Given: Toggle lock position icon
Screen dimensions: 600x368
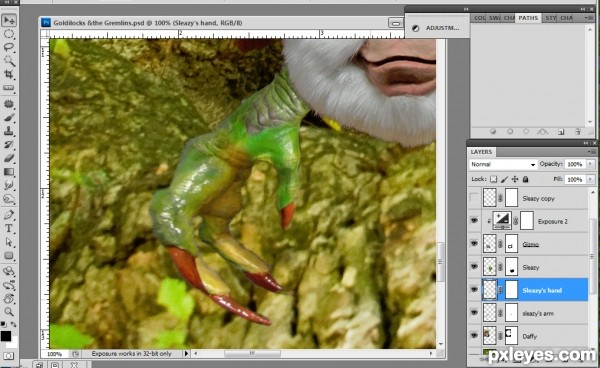Looking at the screenshot, I should pos(515,179).
